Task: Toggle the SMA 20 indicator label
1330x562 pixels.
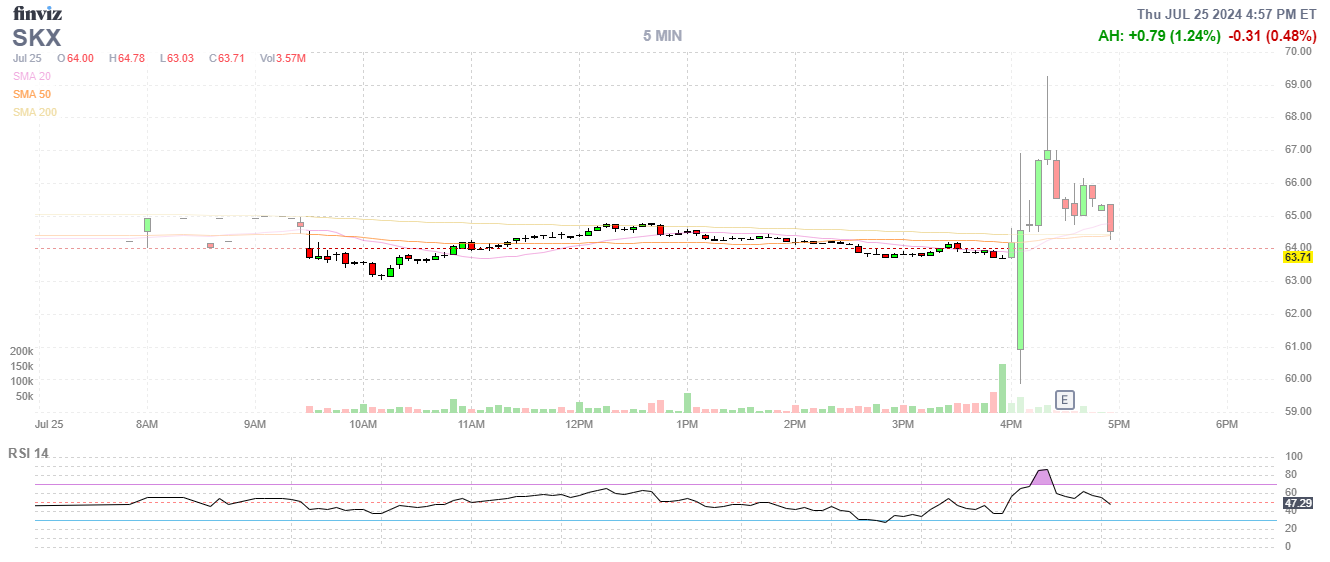Action: [31, 76]
